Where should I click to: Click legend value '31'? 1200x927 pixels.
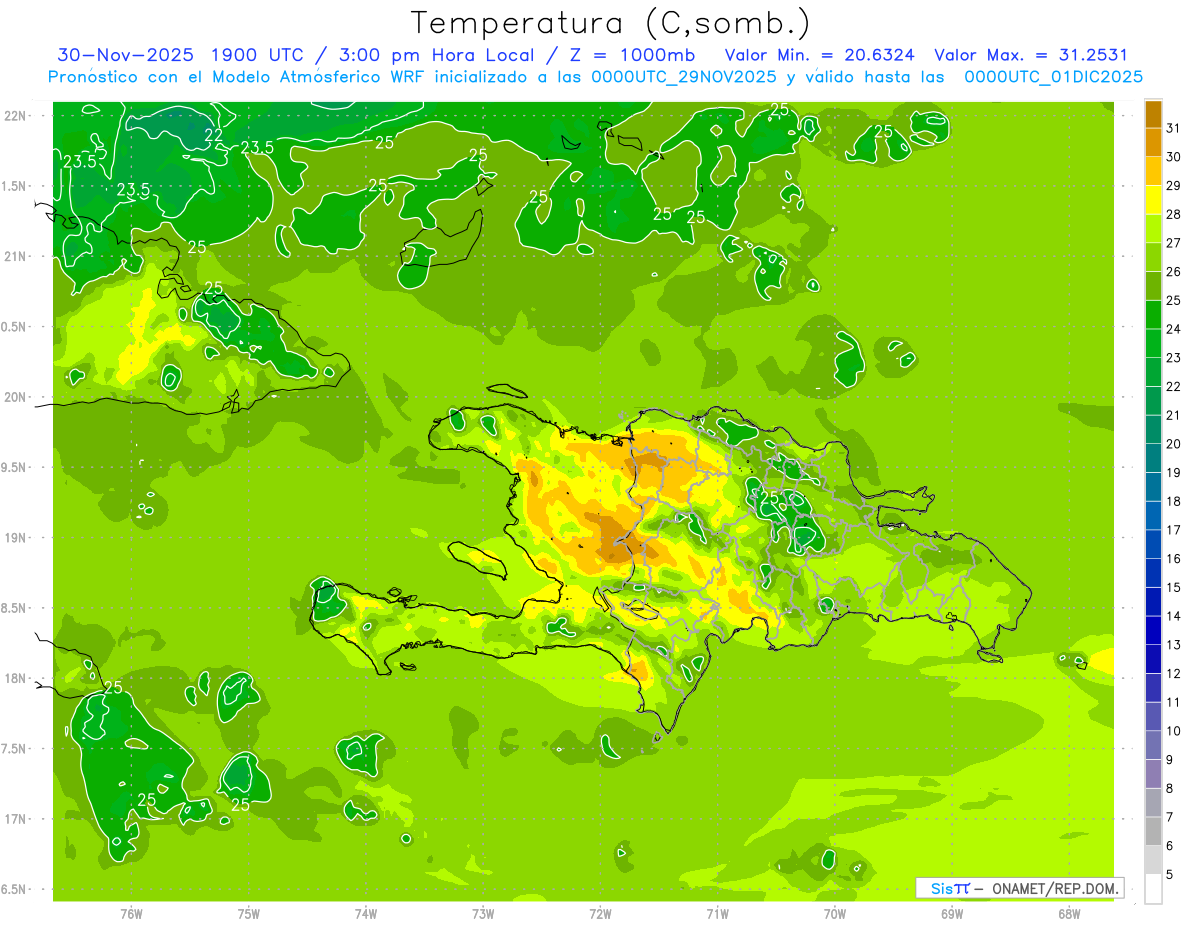pos(1174,128)
